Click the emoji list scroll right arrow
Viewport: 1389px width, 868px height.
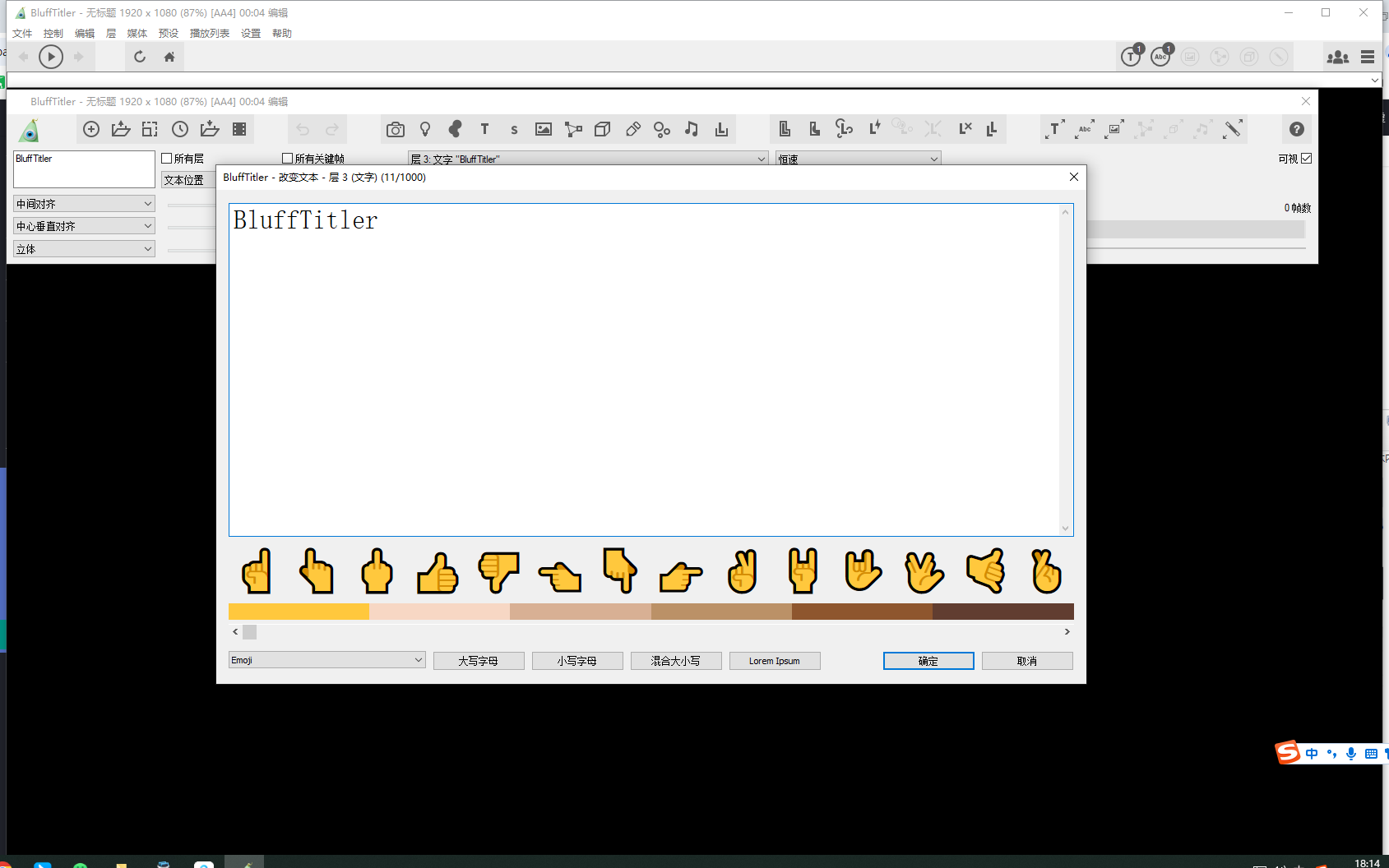(1067, 632)
